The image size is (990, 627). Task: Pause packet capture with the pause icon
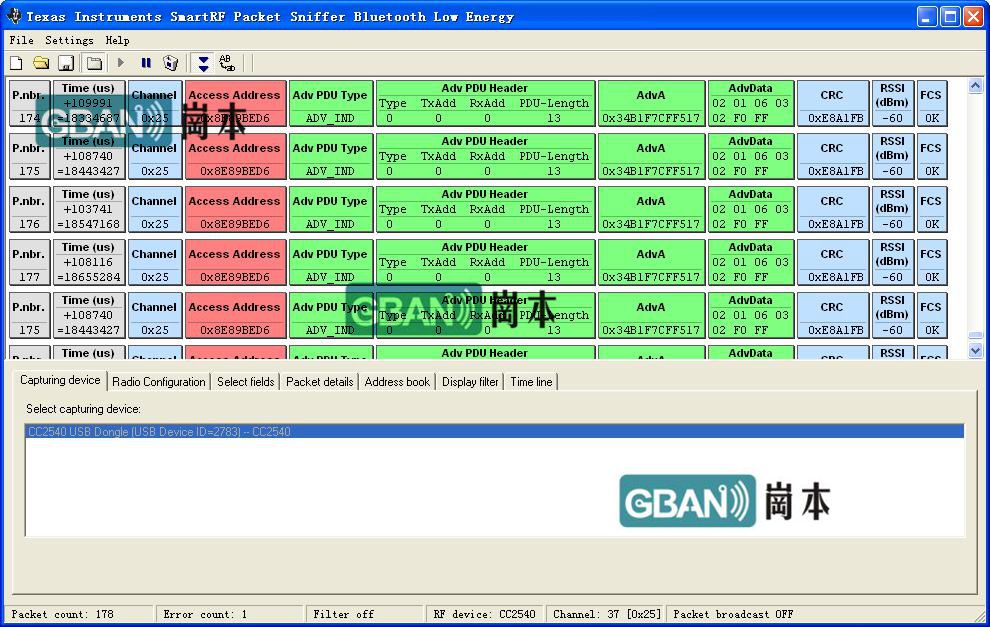pos(146,63)
